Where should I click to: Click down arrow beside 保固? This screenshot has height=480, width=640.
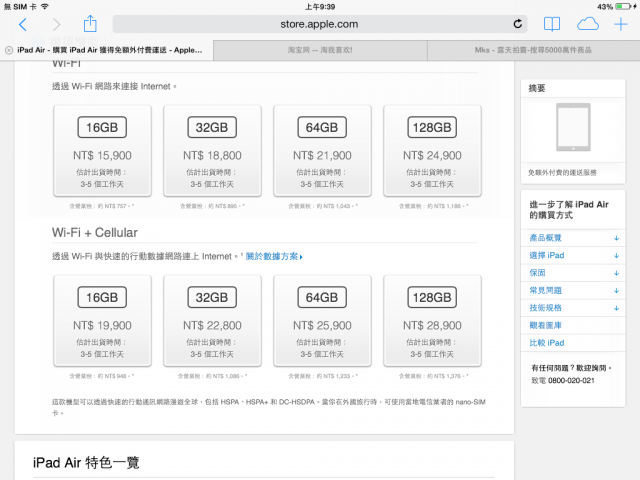616,273
